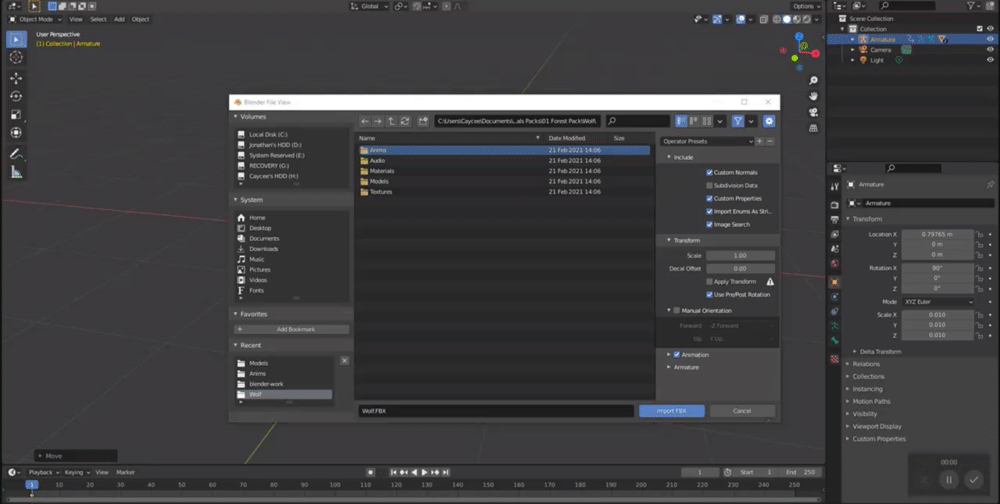Create a new folder in file browser
Screen dimensions: 1000x504
(x=423, y=121)
